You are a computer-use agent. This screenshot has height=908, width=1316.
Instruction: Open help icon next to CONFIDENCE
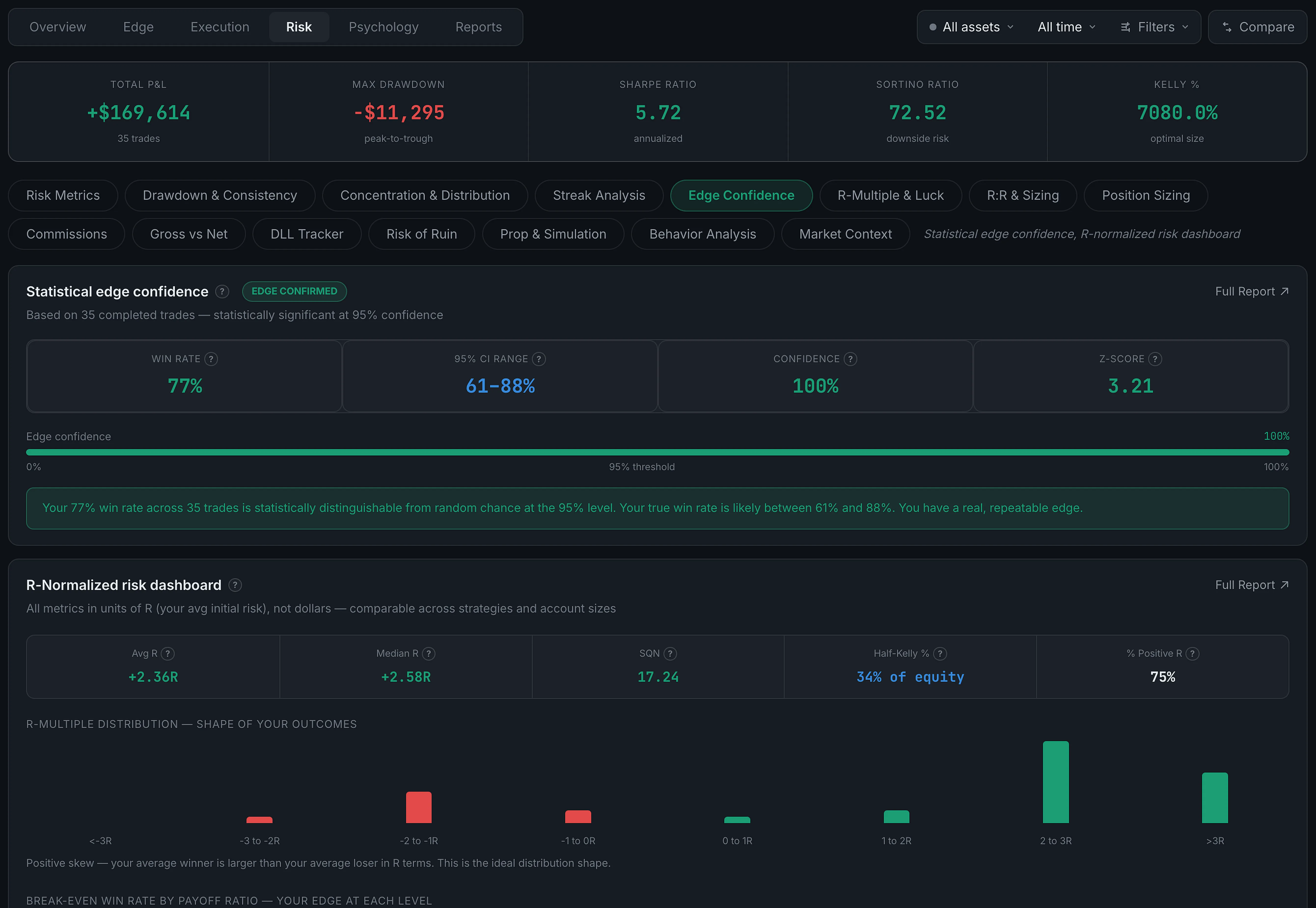(x=850, y=359)
